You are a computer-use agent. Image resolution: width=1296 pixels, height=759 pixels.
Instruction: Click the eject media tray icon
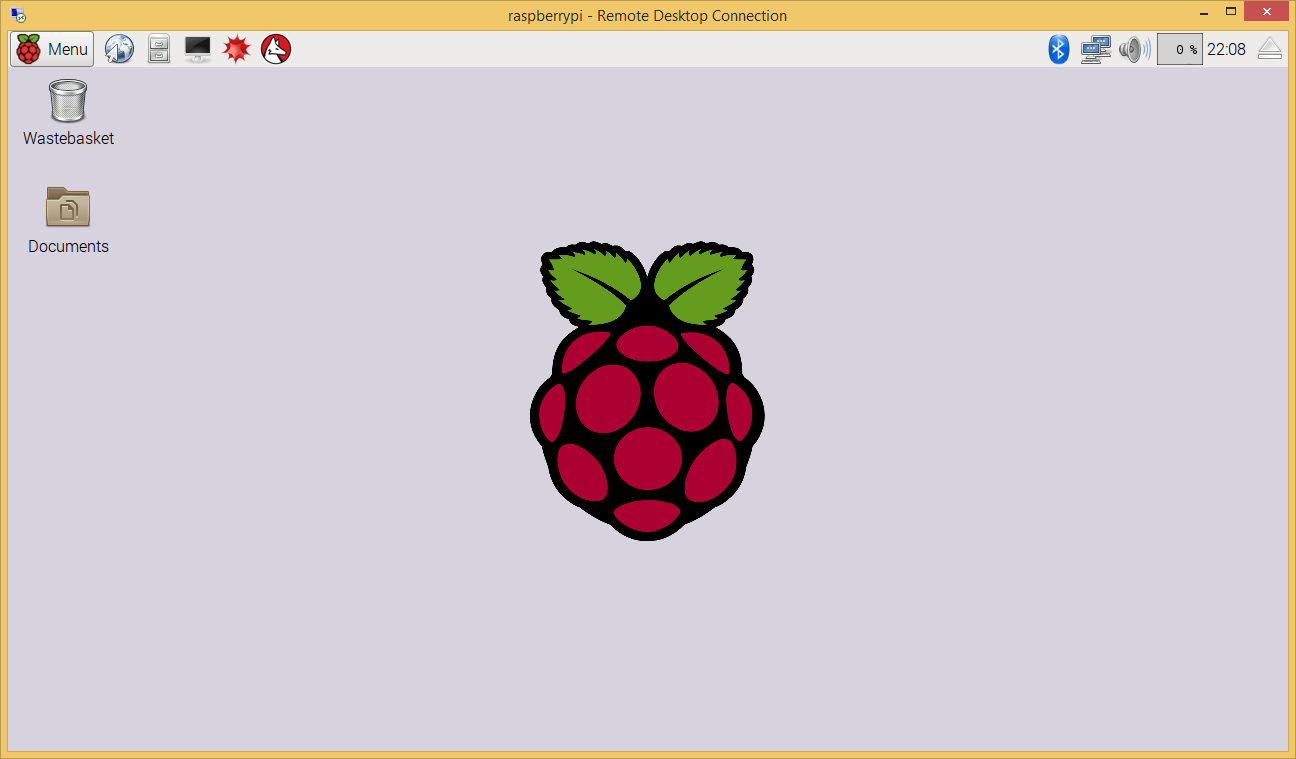point(1270,49)
